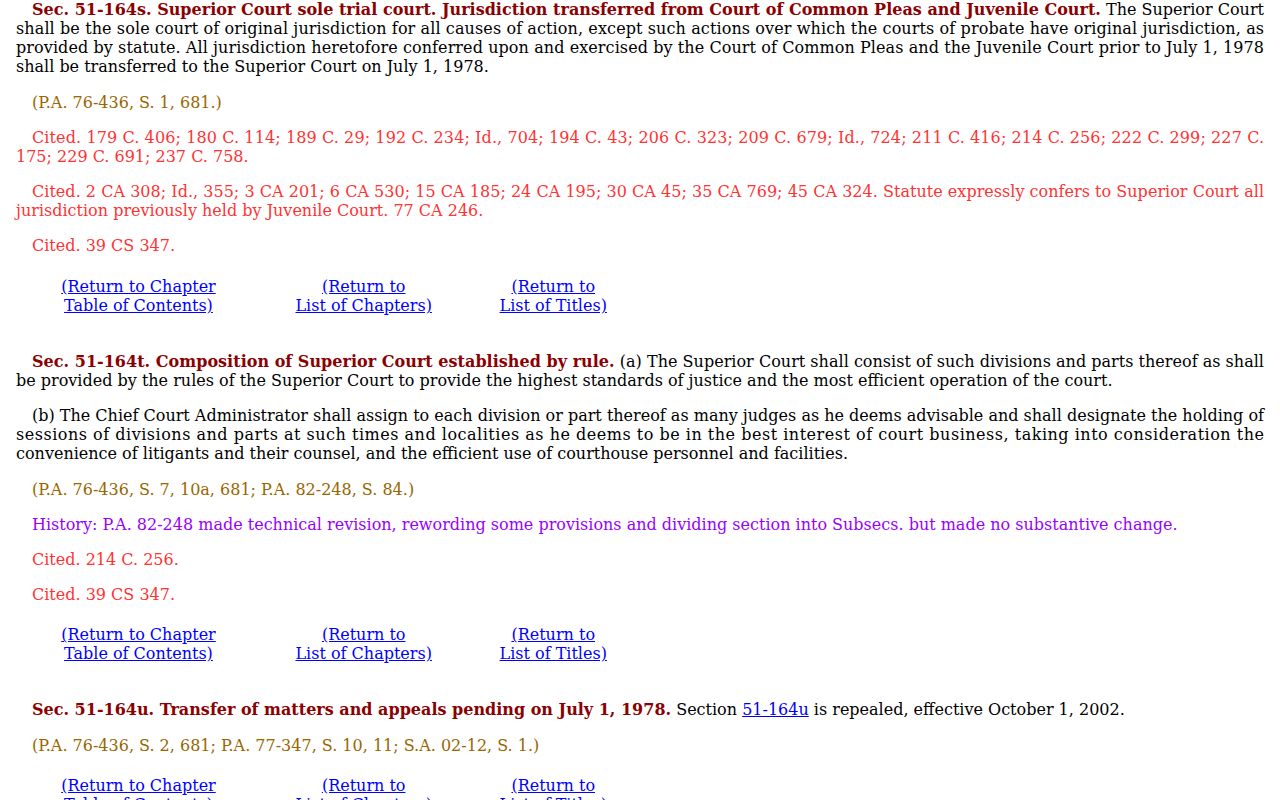Click the source note '(P.A. 76-436, S. 2, 681; P.A. 77-347'

coord(285,745)
